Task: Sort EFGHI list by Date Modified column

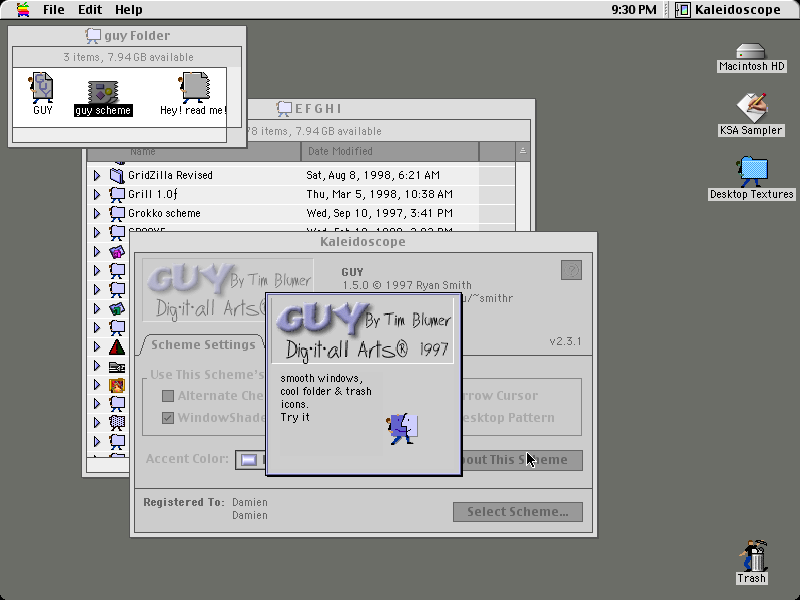Action: (x=390, y=152)
